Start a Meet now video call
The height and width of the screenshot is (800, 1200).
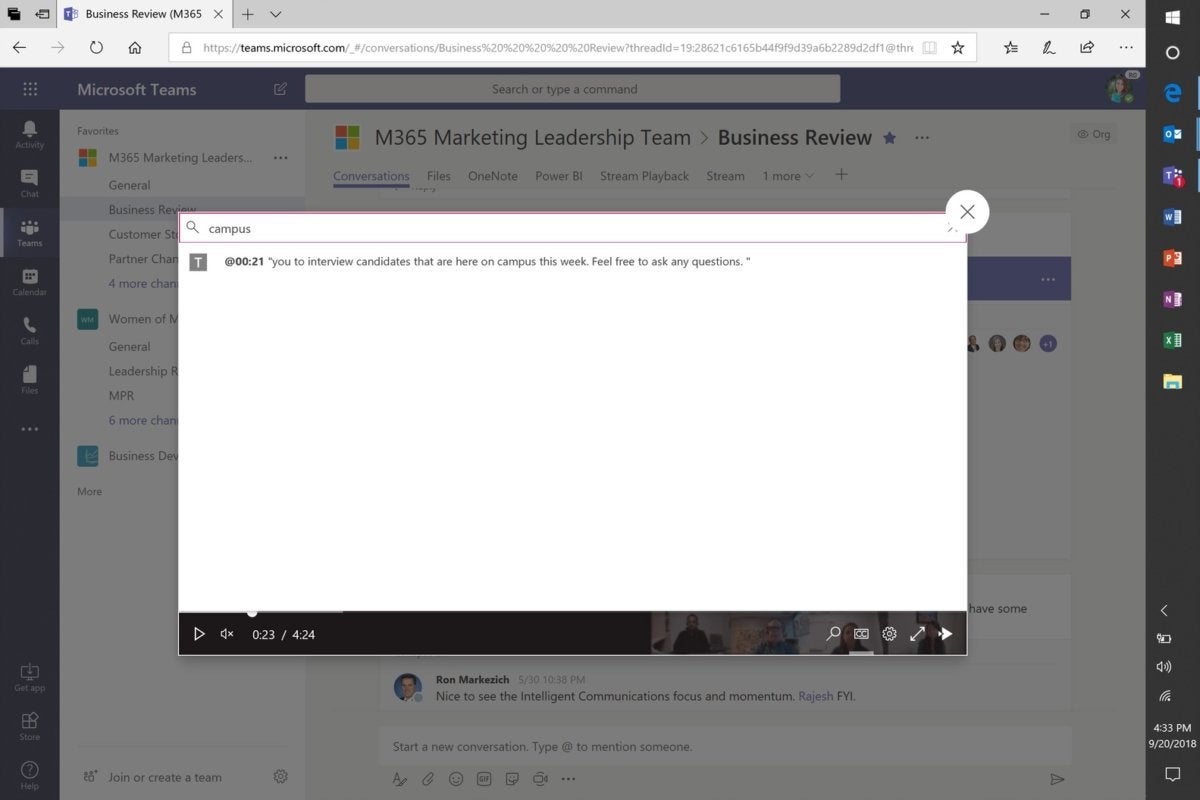click(x=540, y=779)
